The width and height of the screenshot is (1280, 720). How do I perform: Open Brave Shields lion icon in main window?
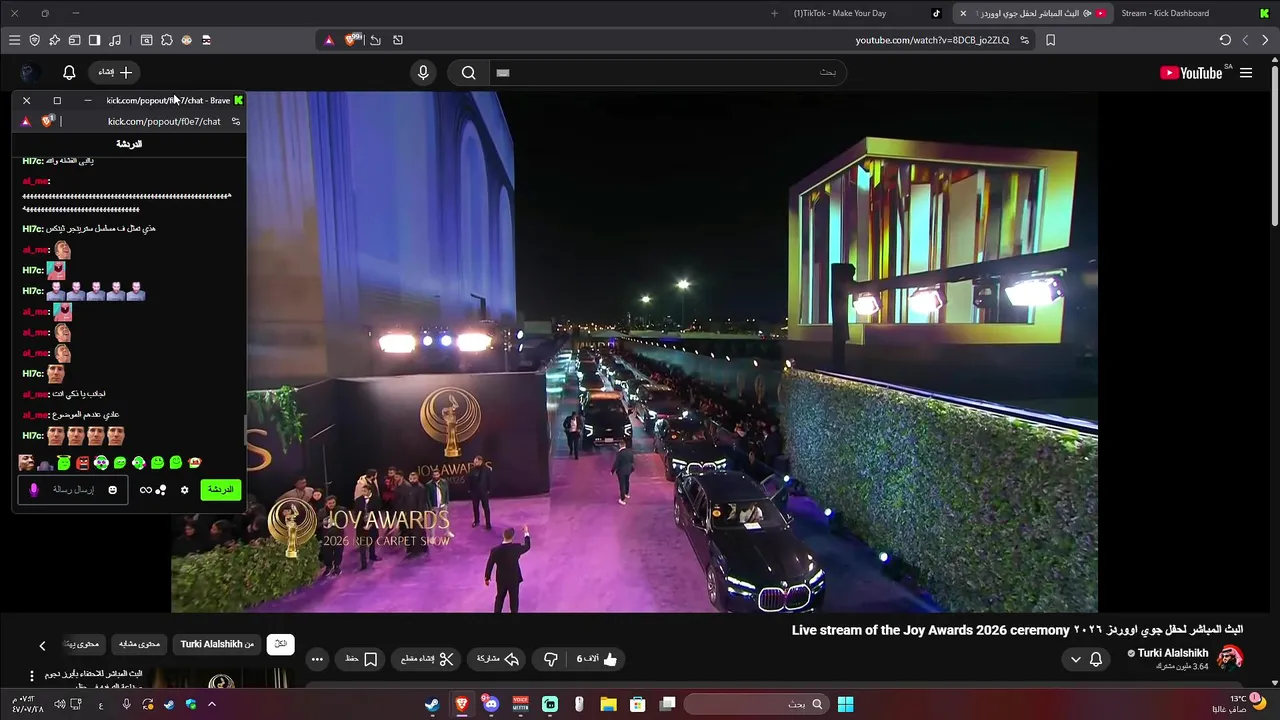(351, 40)
